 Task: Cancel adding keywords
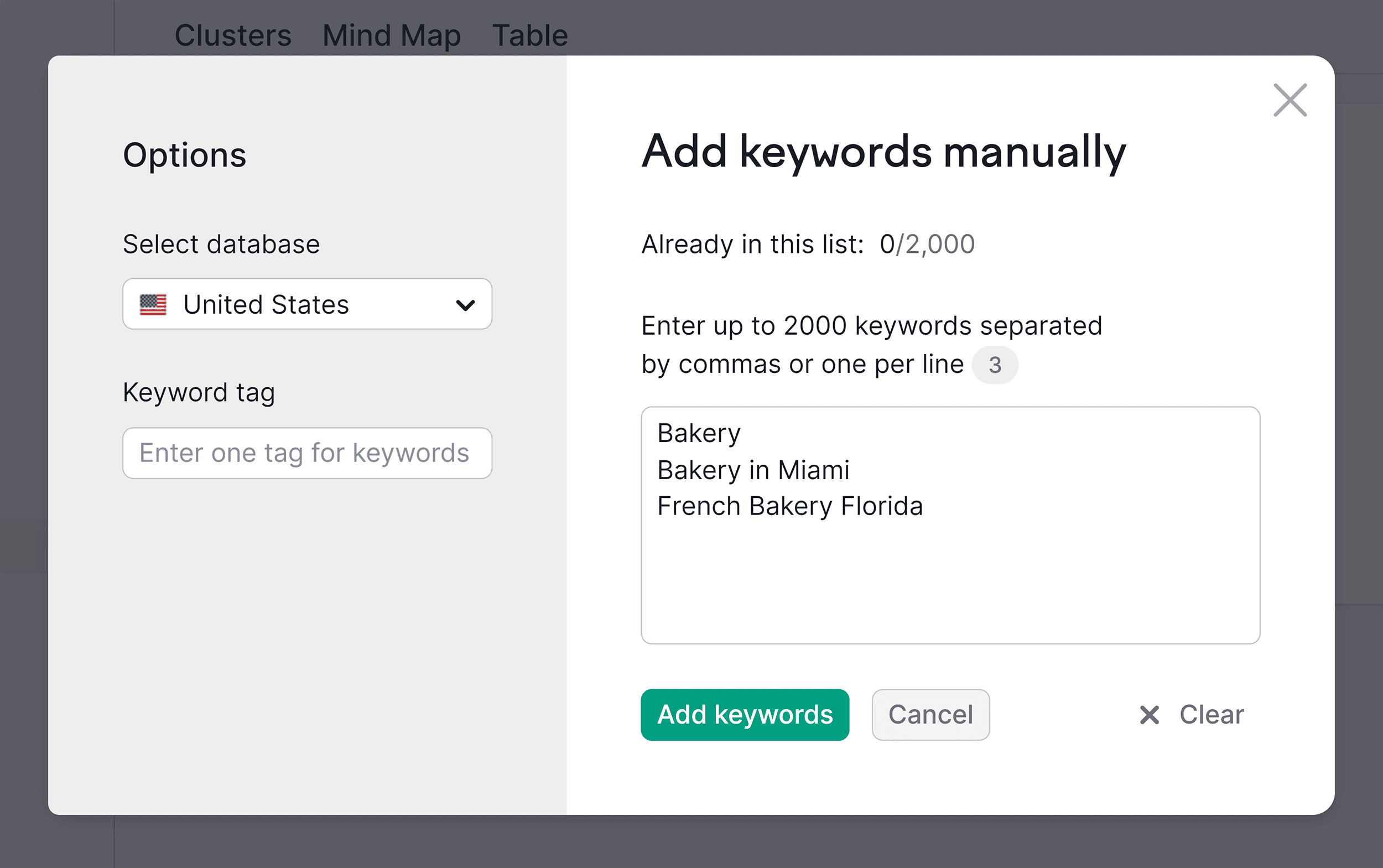[930, 715]
